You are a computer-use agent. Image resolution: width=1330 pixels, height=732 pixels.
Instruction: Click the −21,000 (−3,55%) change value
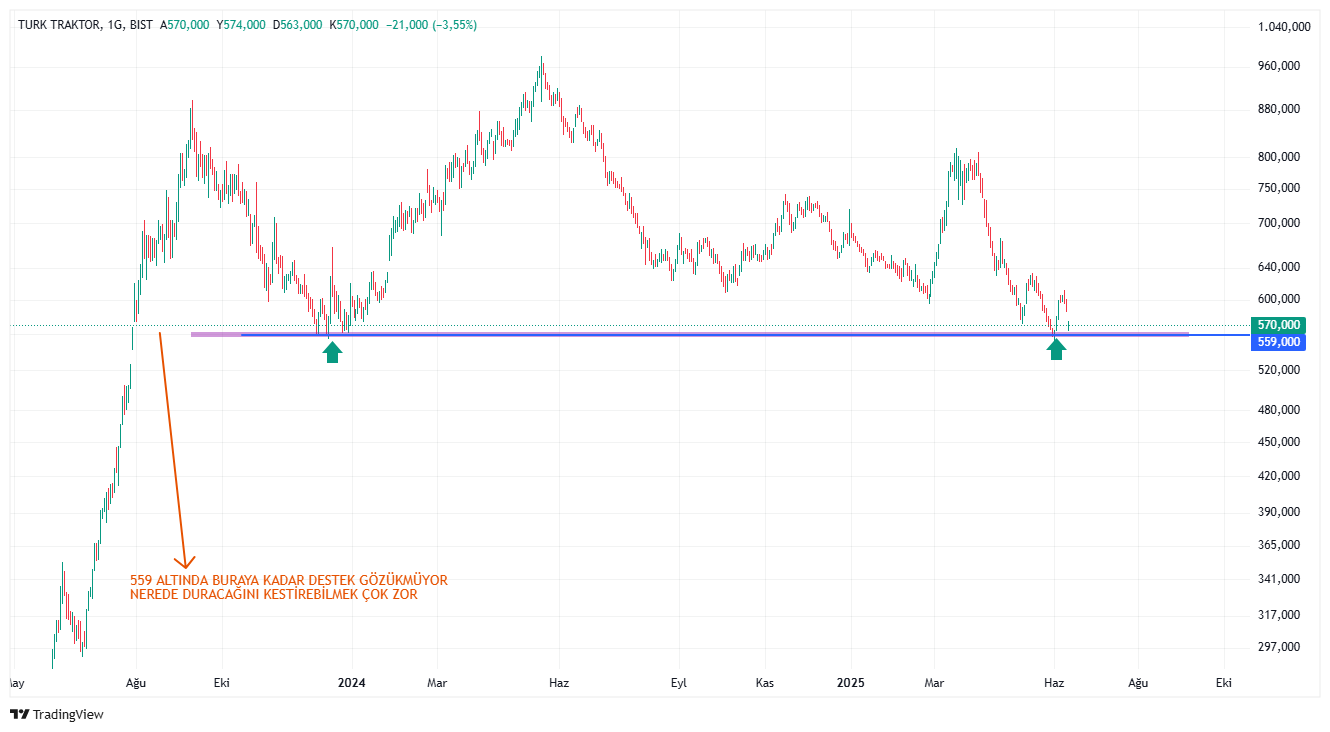(x=430, y=25)
